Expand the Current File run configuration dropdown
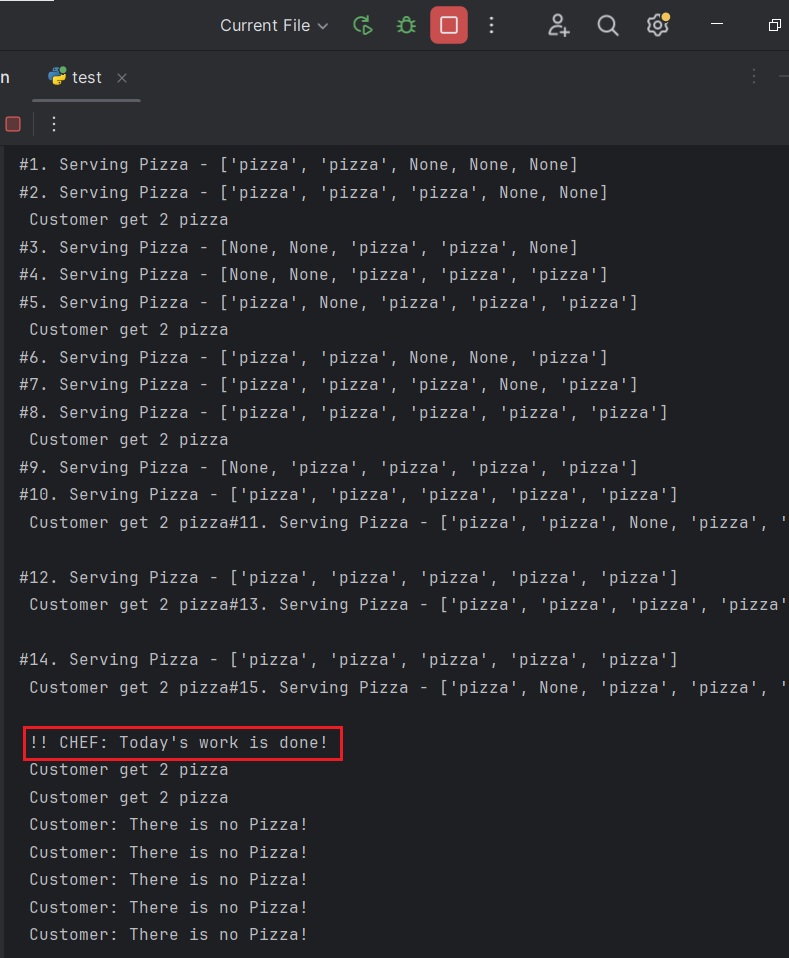 (274, 26)
